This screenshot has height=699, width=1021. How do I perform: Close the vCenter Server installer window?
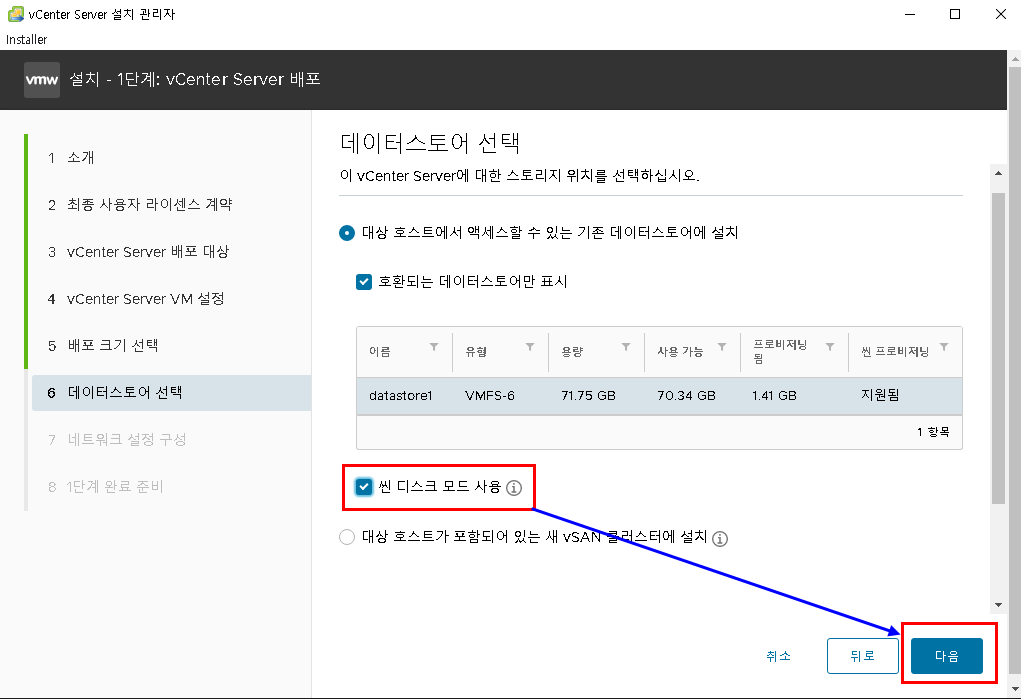[1000, 14]
